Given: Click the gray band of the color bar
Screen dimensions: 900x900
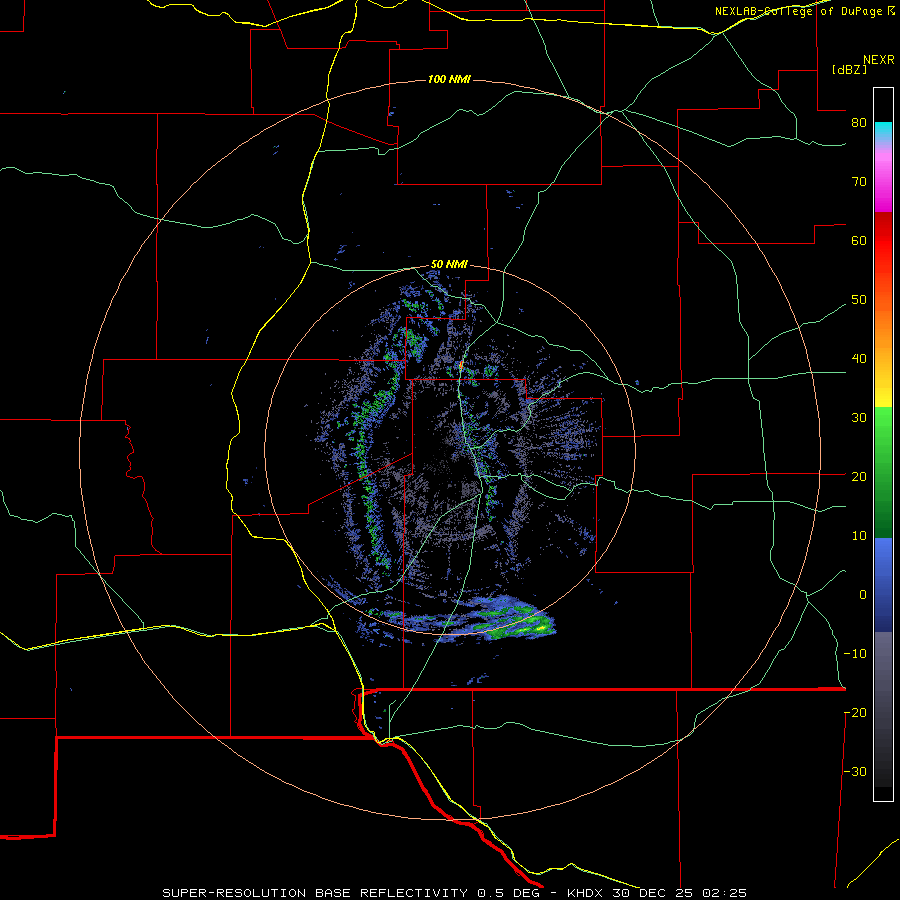Looking at the screenshot, I should pyautogui.click(x=883, y=709).
